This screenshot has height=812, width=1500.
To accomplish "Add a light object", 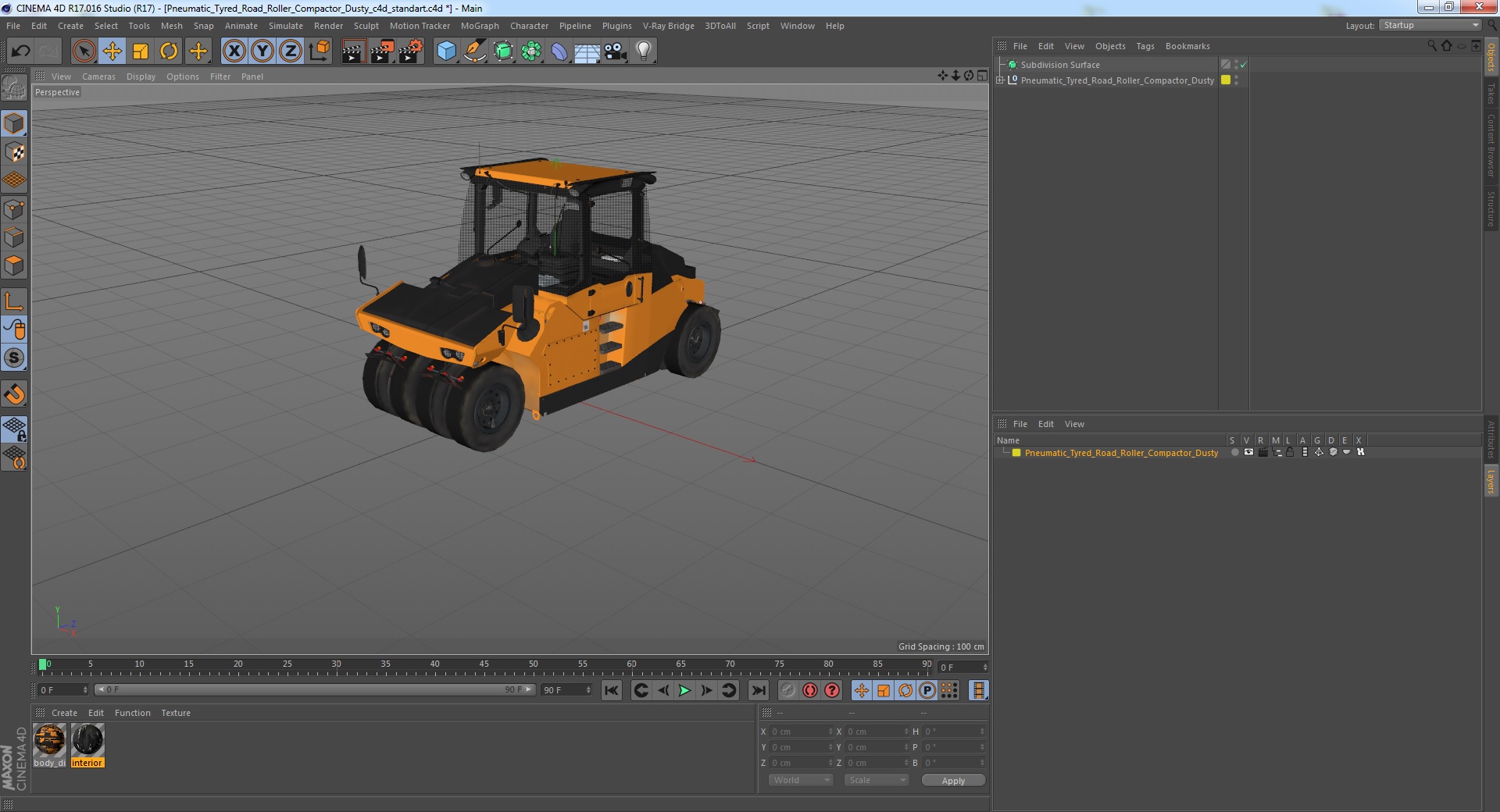I will [x=644, y=52].
